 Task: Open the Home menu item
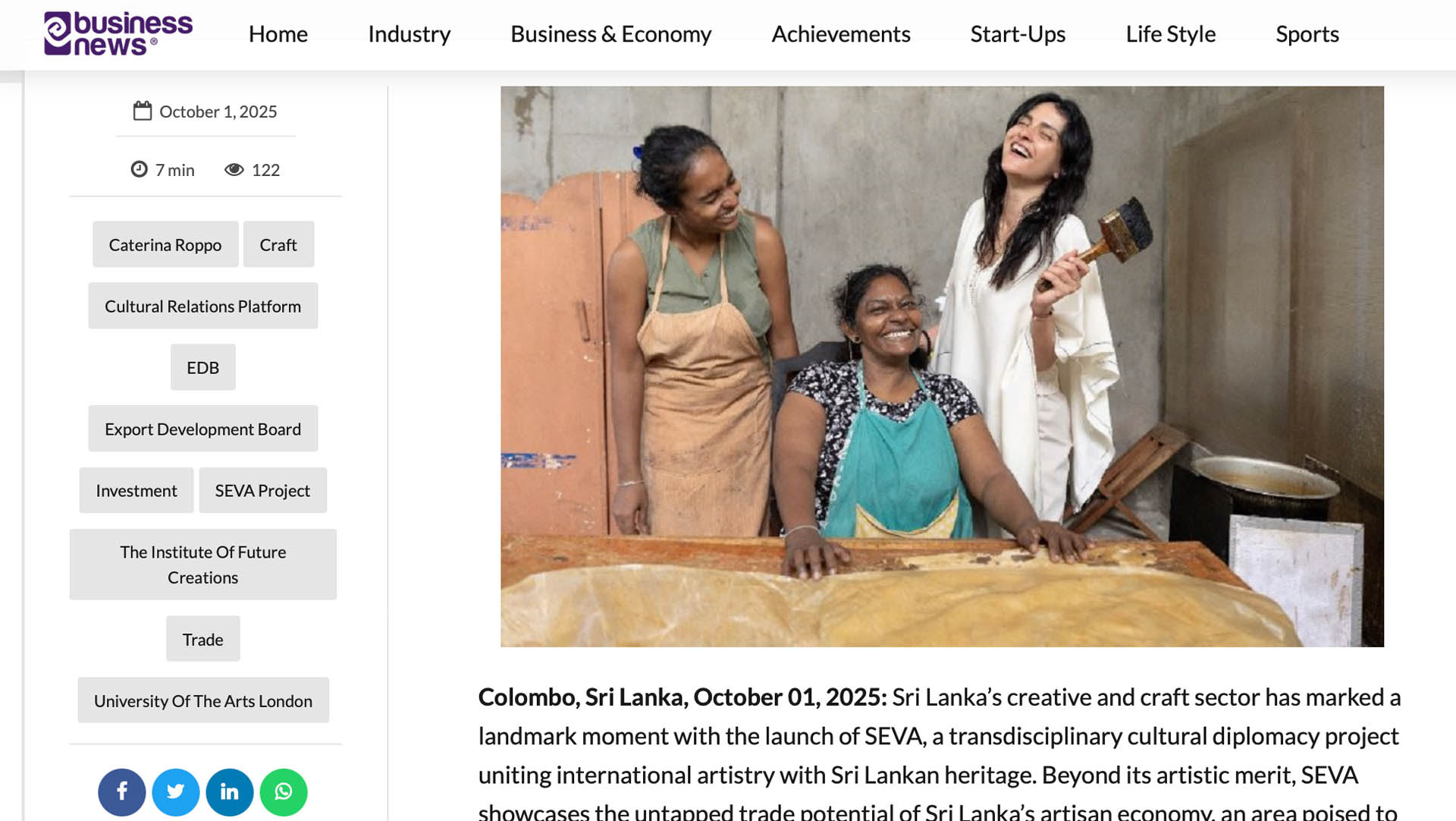click(x=278, y=34)
